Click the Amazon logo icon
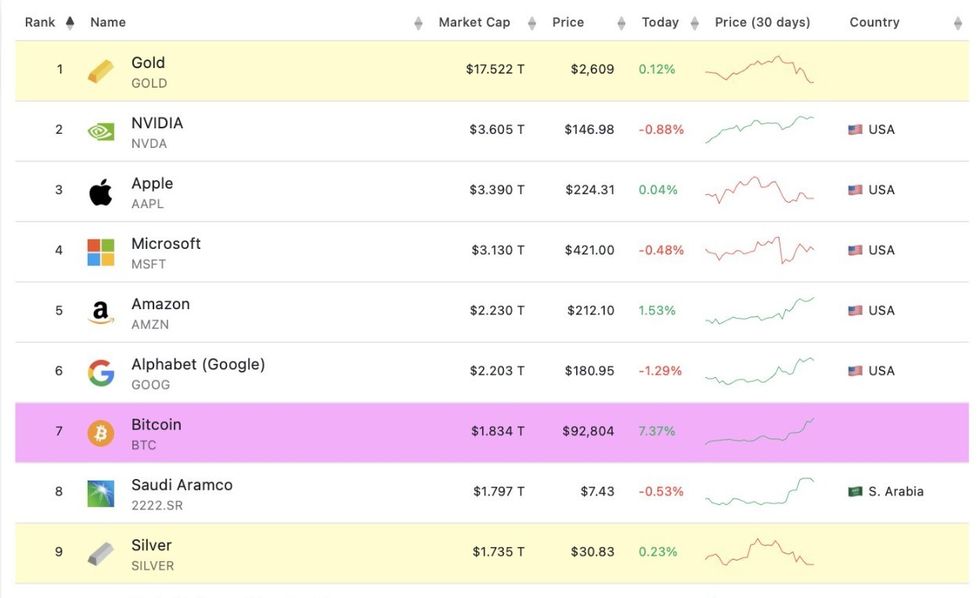Screen dimensions: 980x598 point(101,312)
